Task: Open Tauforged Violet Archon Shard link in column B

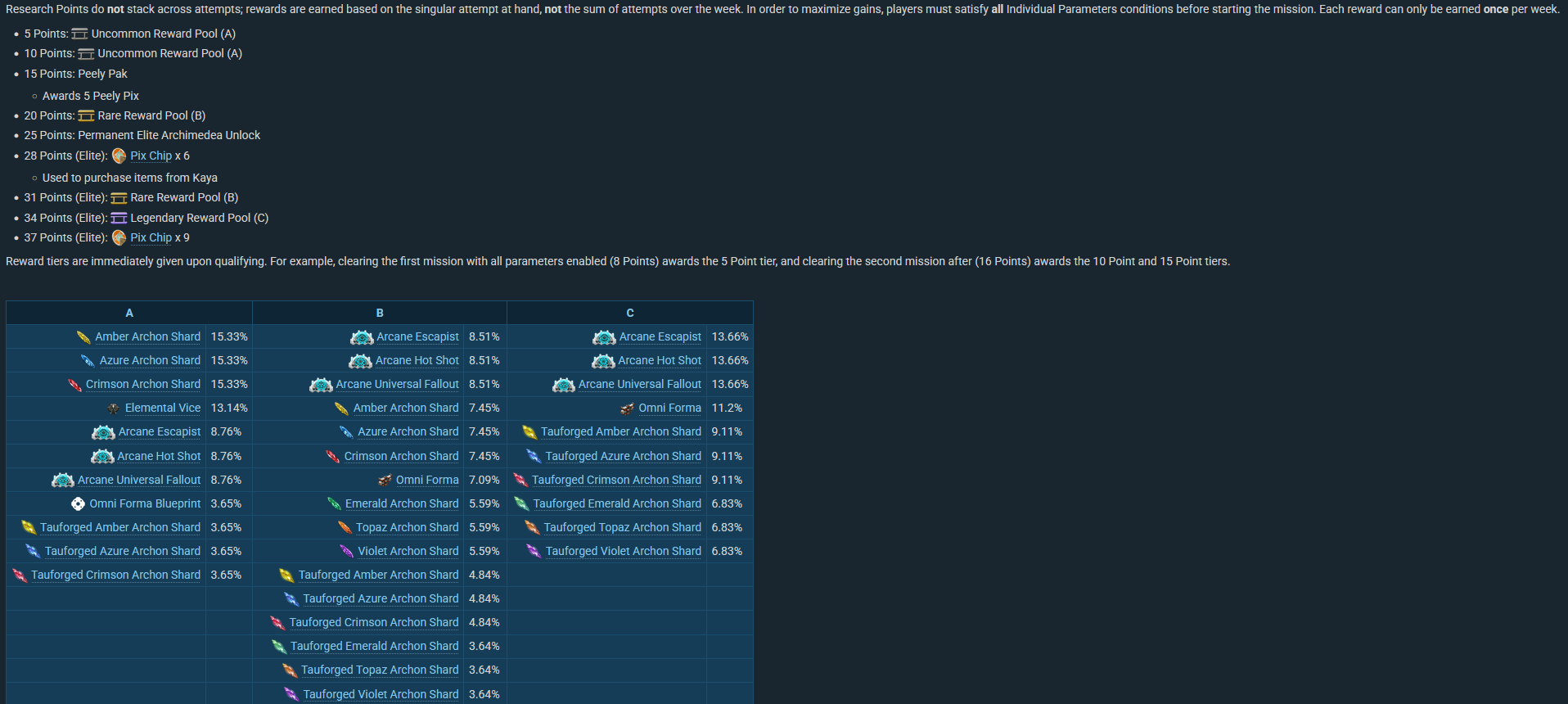Action: point(381,694)
